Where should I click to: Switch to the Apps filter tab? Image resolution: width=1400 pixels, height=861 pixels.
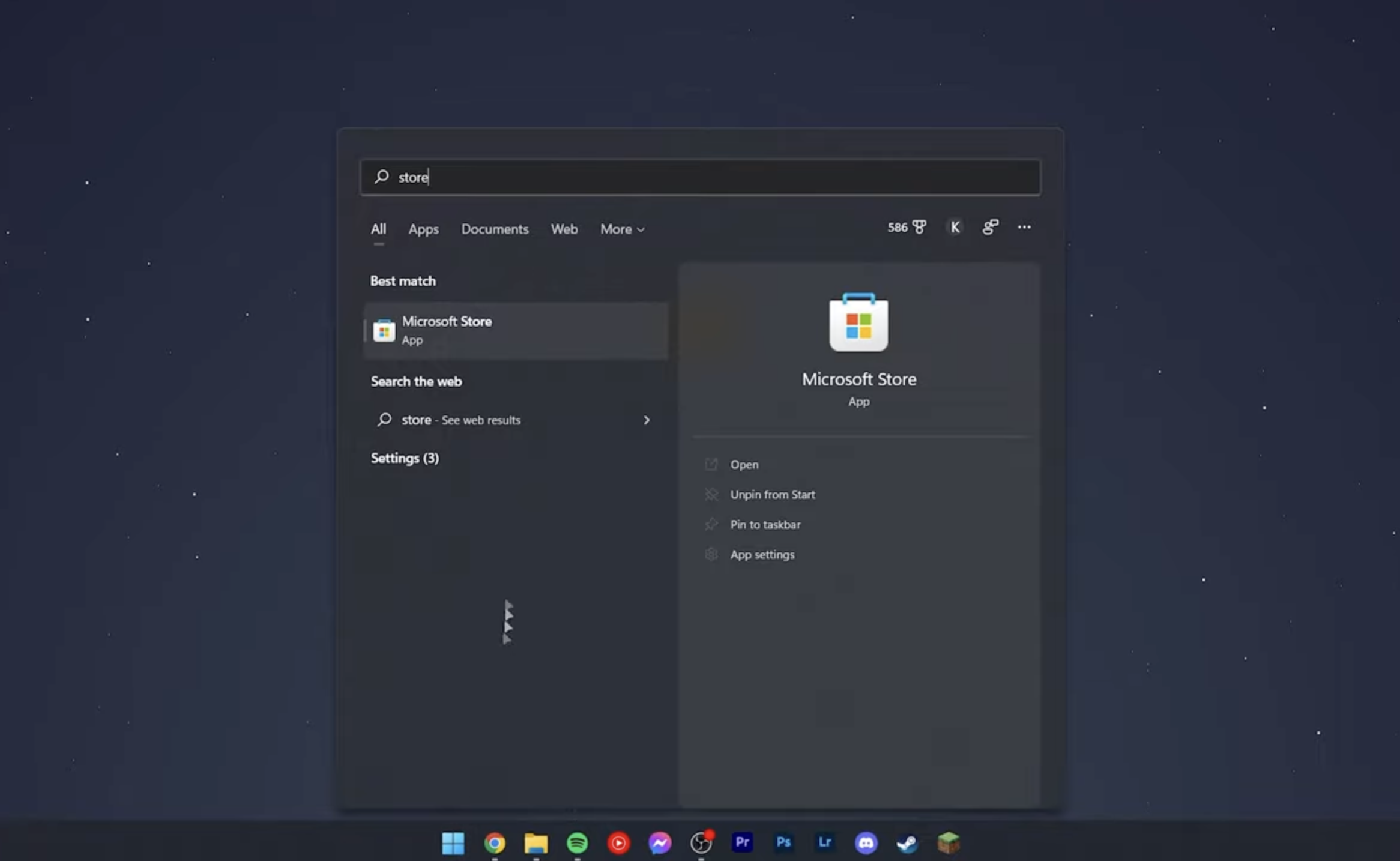click(423, 229)
